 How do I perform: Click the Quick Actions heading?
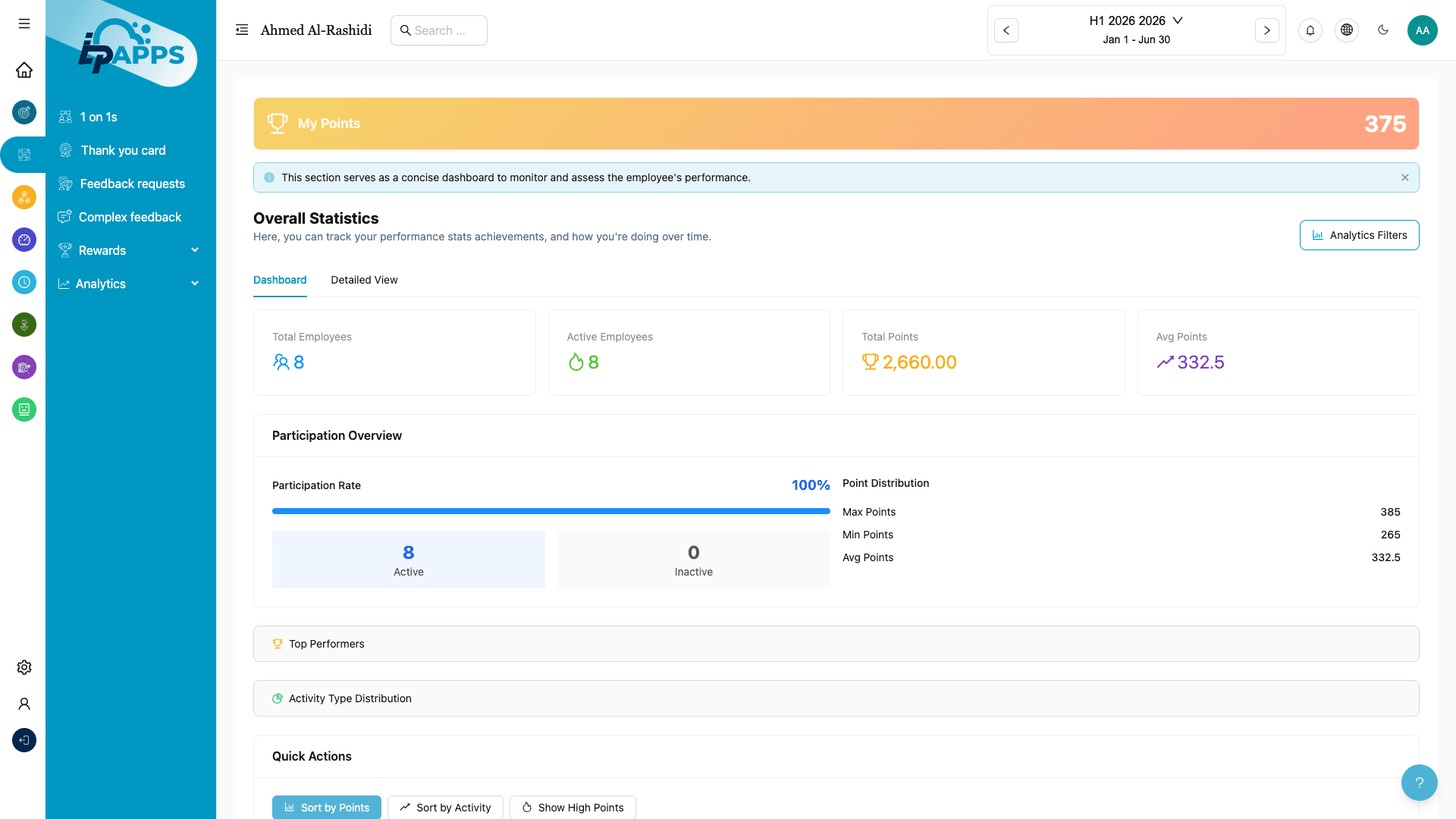312,756
